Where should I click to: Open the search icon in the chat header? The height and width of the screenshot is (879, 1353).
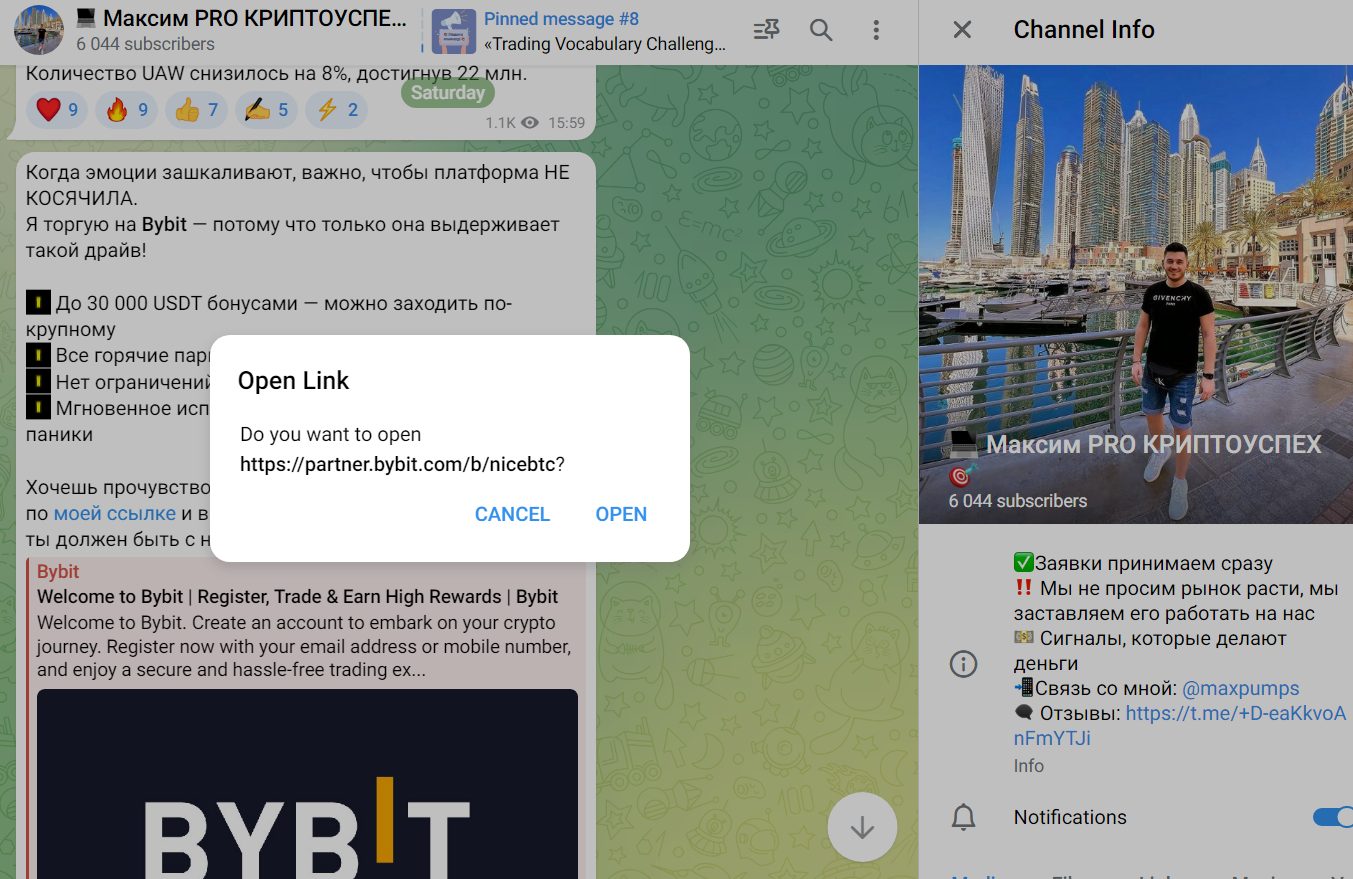(x=821, y=30)
